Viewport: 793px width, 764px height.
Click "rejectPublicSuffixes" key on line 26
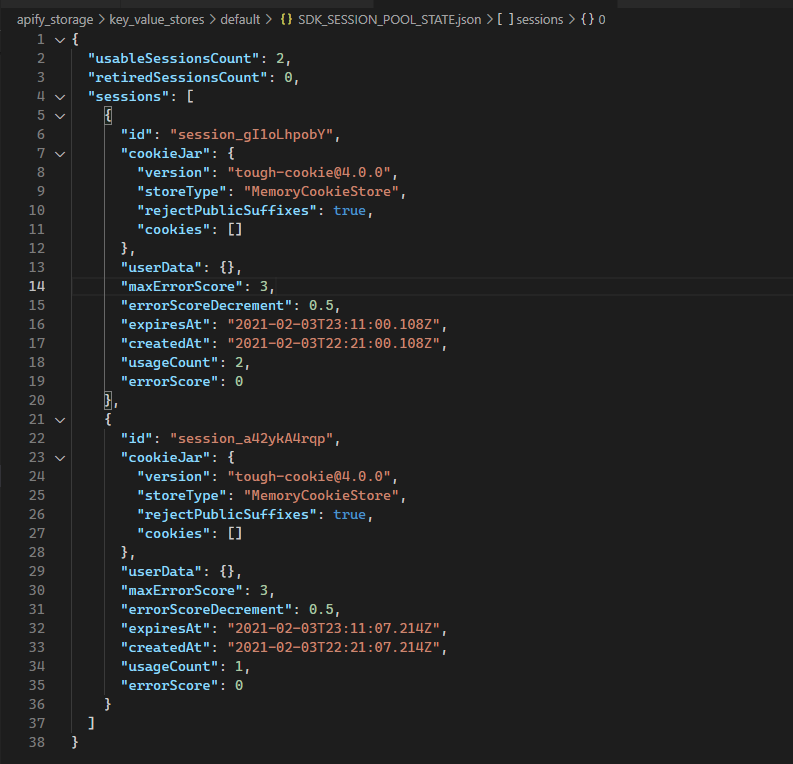227,515
